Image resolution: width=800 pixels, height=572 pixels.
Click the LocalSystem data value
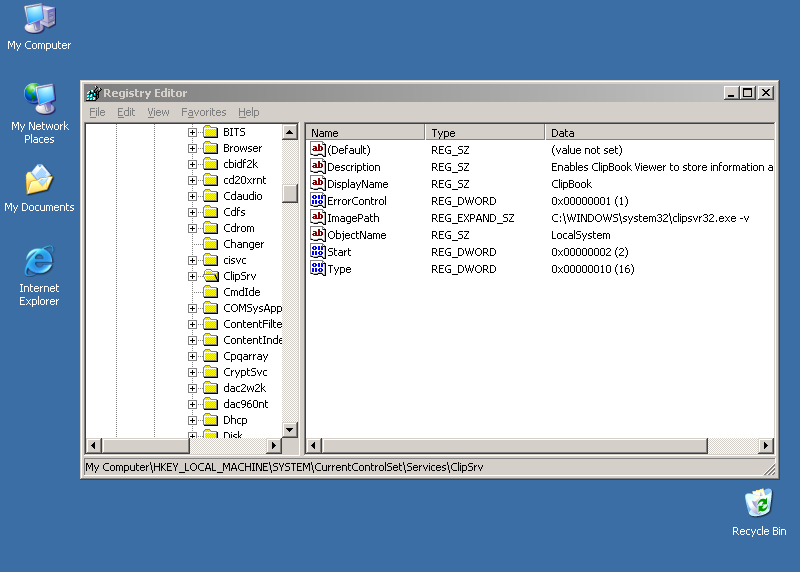point(581,235)
